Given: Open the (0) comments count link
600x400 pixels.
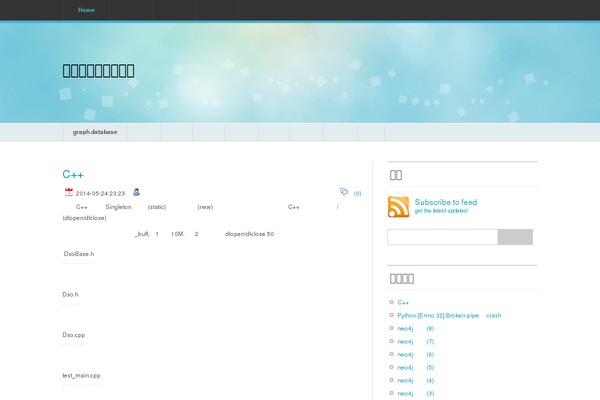Looking at the screenshot, I should (x=357, y=194).
